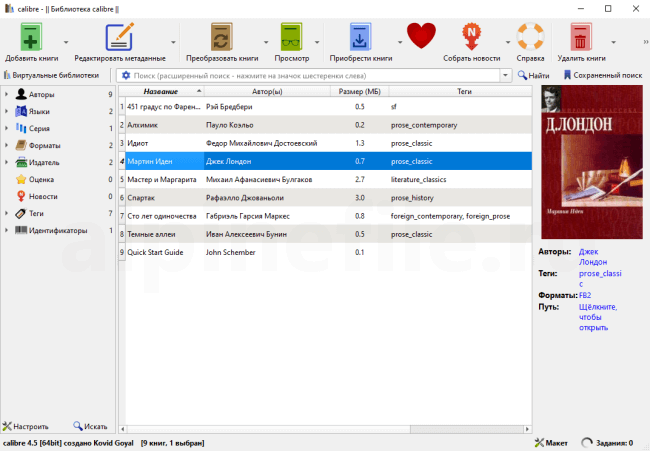Click the search input field
Screen dimensions: 650x451
tap(315, 75)
